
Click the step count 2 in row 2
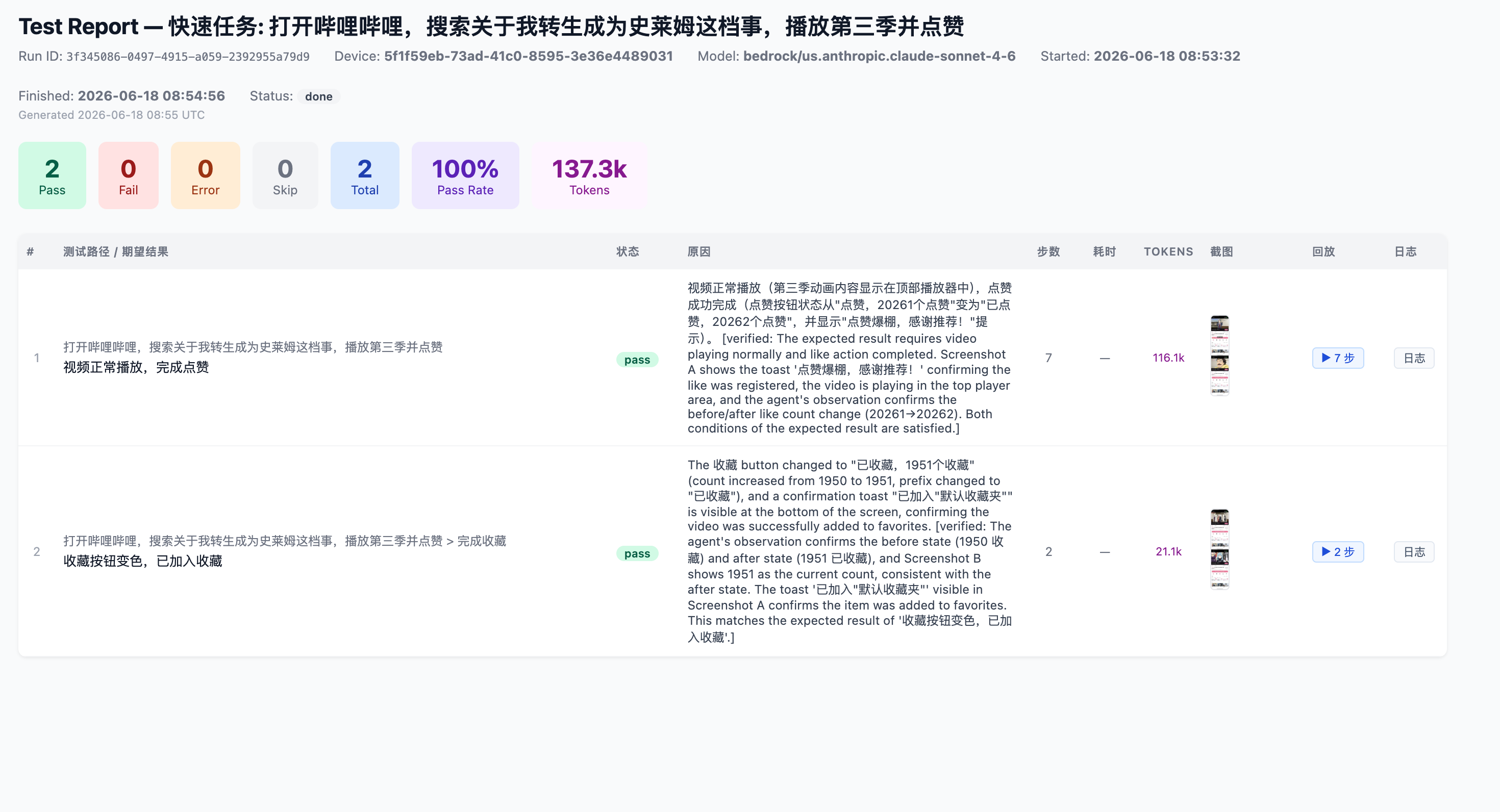[x=1048, y=552]
